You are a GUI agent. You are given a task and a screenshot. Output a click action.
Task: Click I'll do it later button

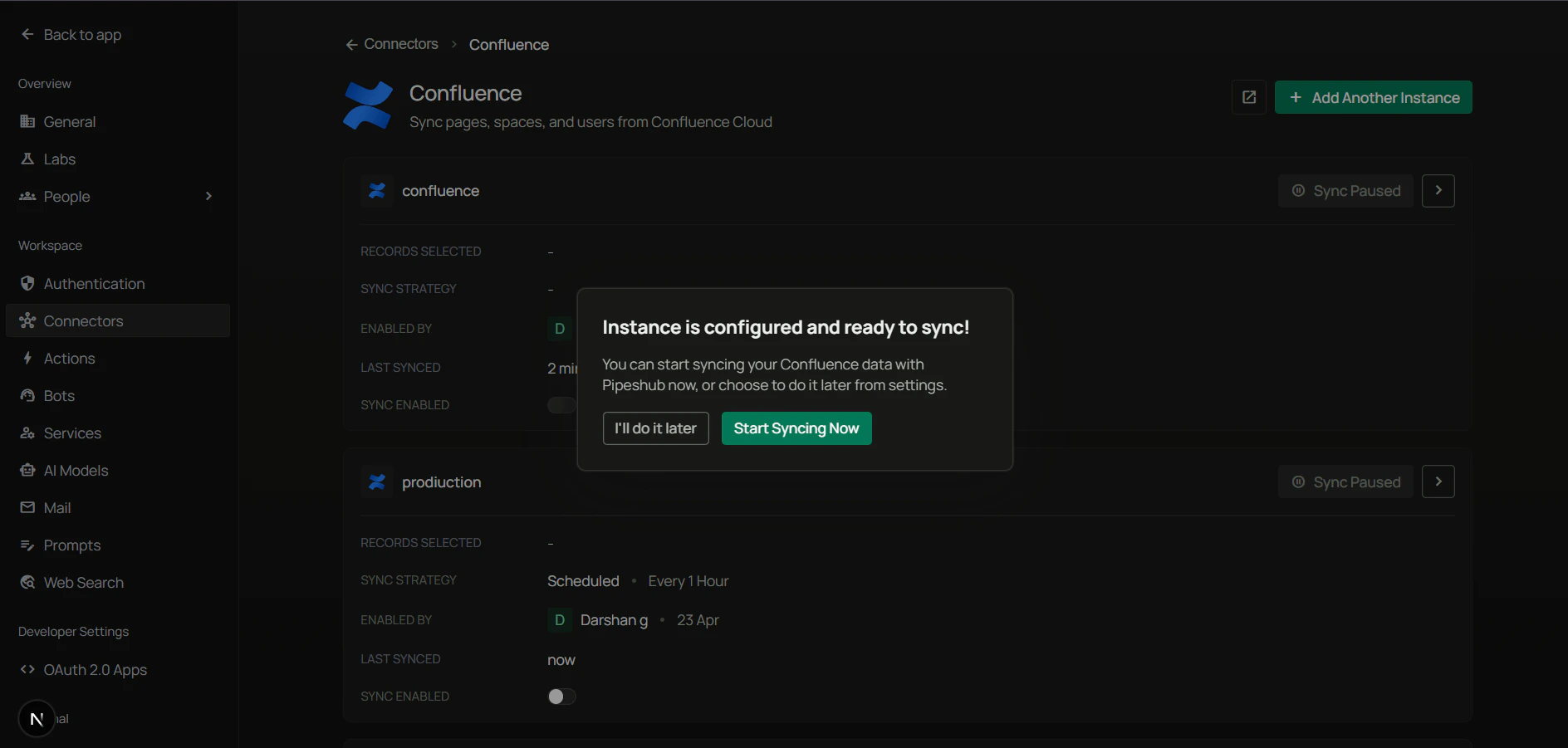point(655,428)
